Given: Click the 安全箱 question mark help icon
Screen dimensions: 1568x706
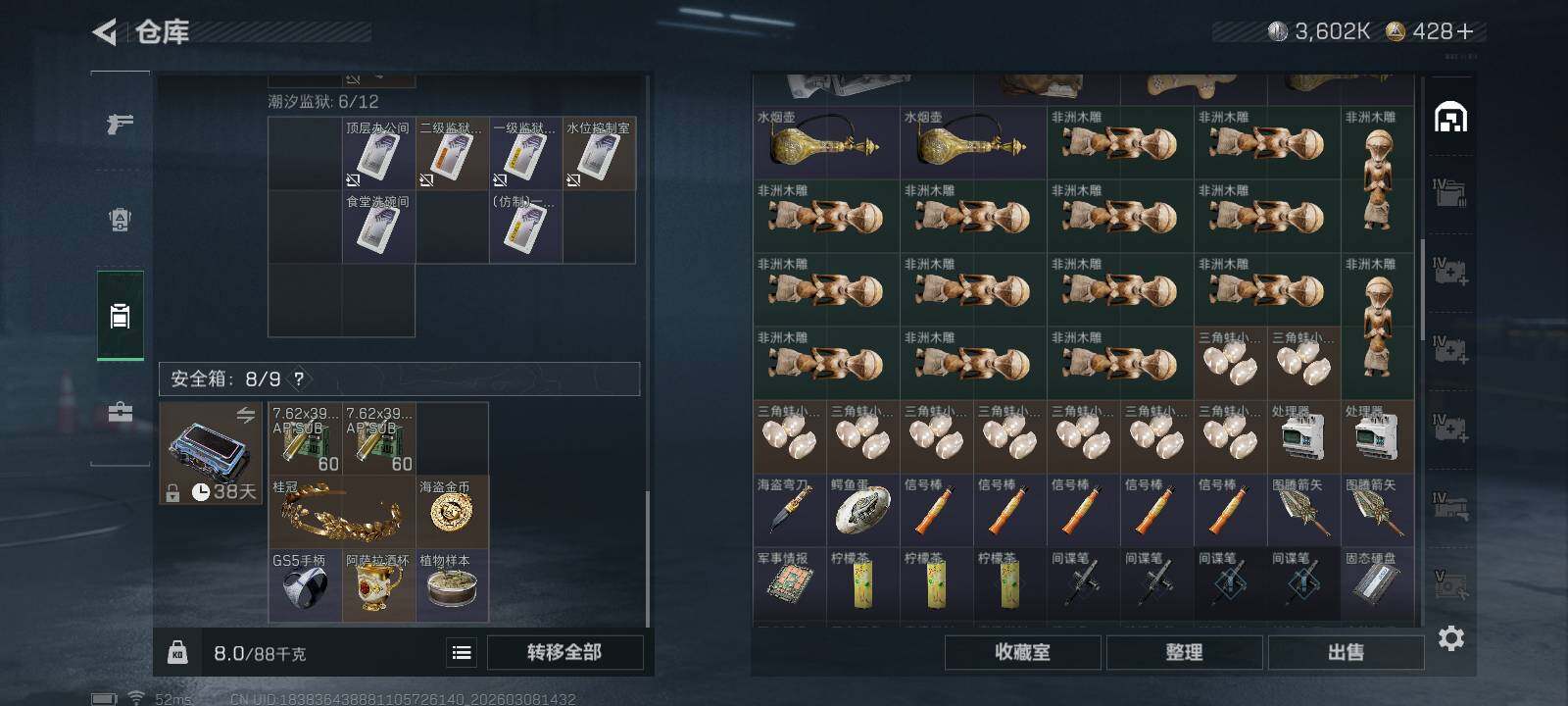Looking at the screenshot, I should 299,378.
